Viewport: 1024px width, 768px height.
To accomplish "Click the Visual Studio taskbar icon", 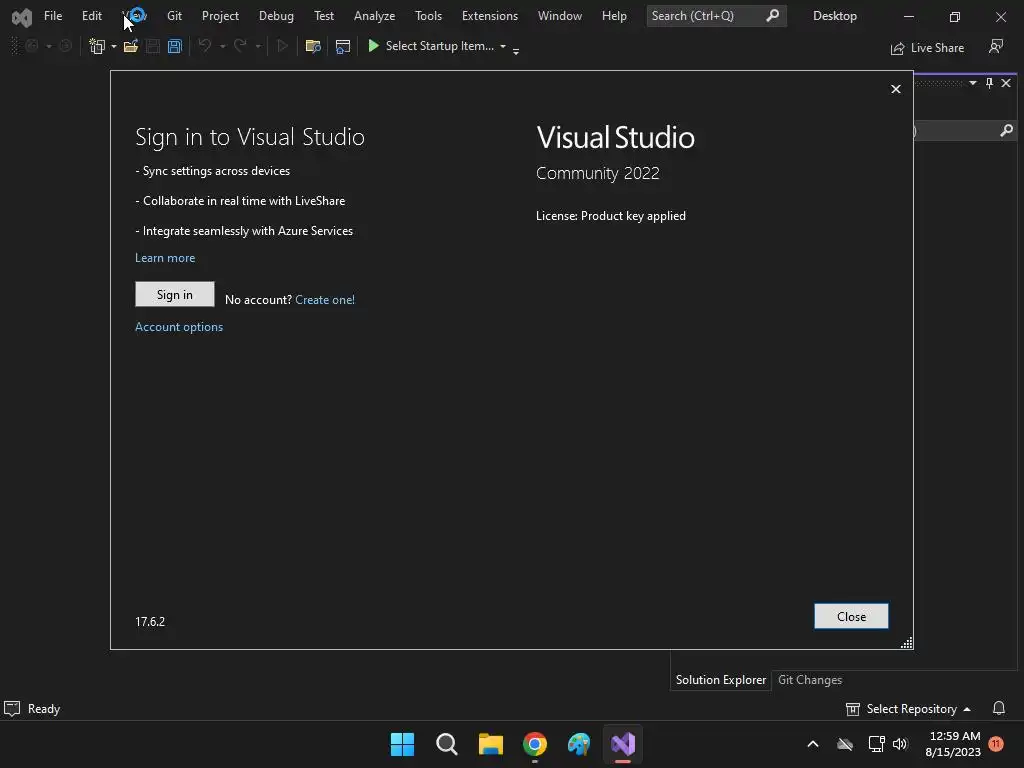I will [x=623, y=744].
